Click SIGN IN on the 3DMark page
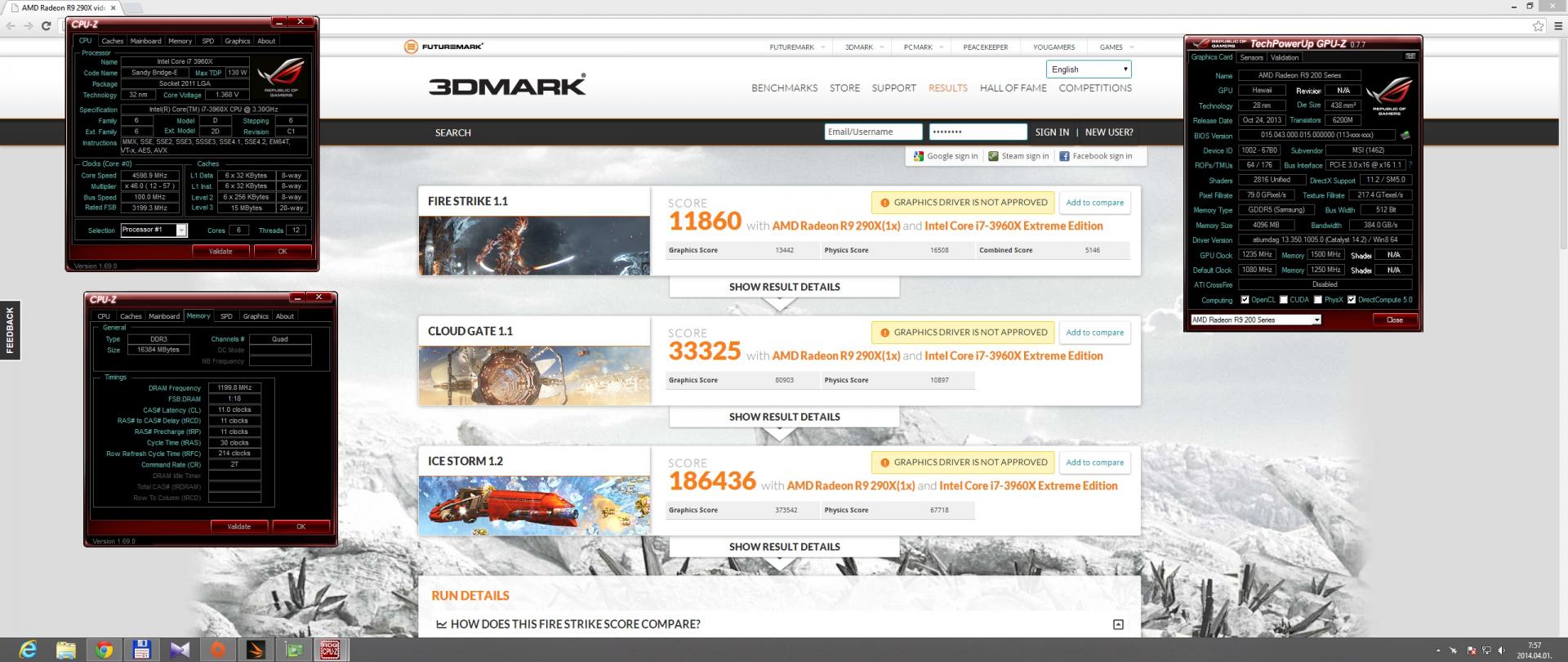The image size is (1568, 662). (x=1052, y=132)
